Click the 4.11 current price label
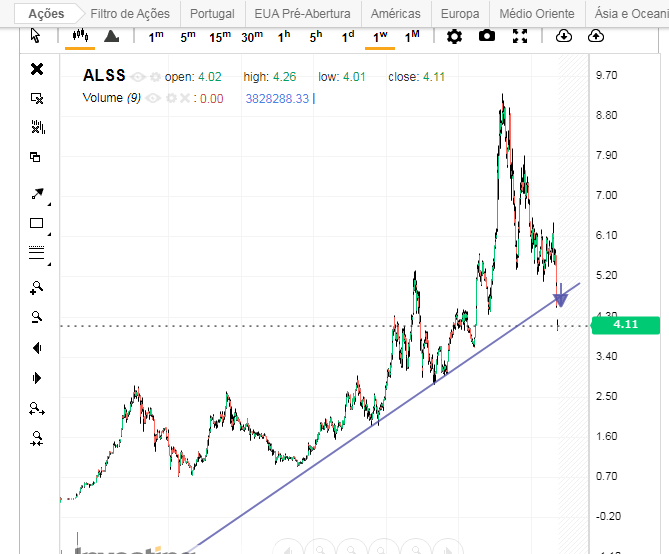669x554 pixels. (x=625, y=325)
